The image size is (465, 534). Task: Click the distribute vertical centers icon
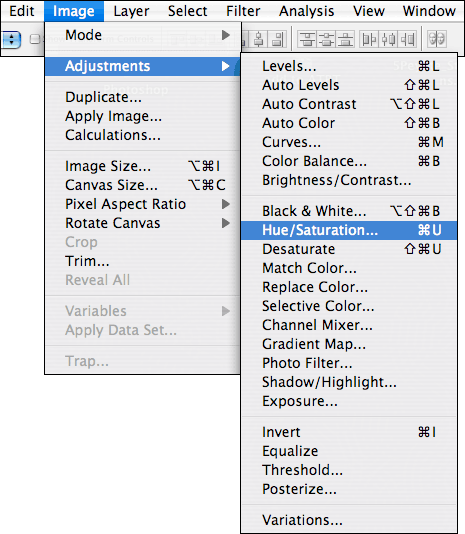pos(326,39)
